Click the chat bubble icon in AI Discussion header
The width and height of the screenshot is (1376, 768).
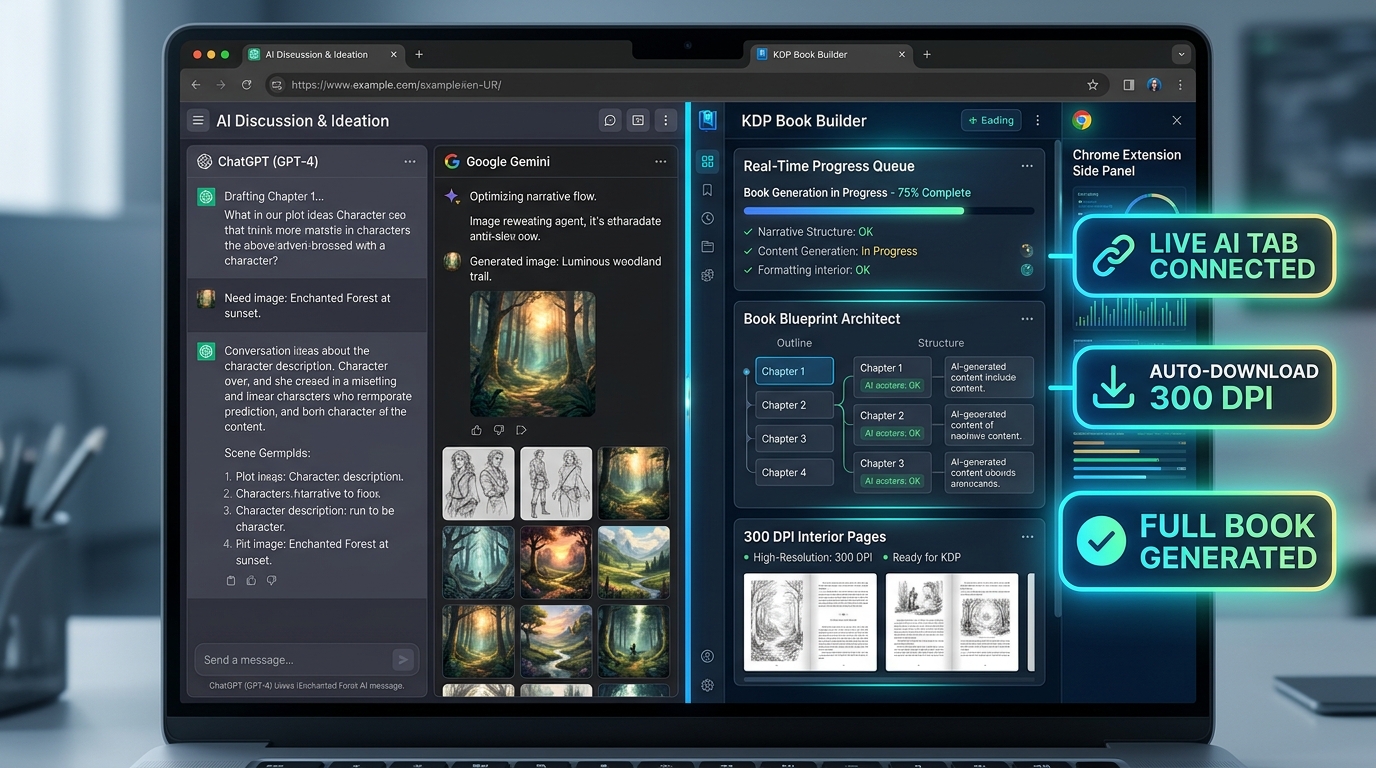[x=610, y=121]
